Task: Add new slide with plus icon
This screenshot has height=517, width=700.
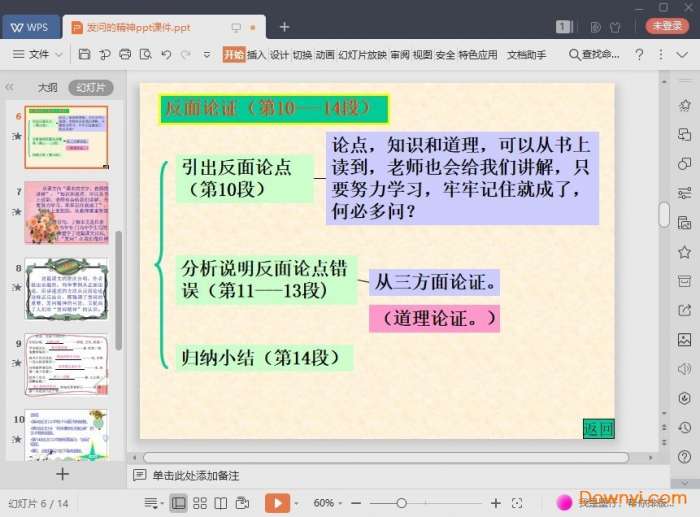Action: (62, 474)
